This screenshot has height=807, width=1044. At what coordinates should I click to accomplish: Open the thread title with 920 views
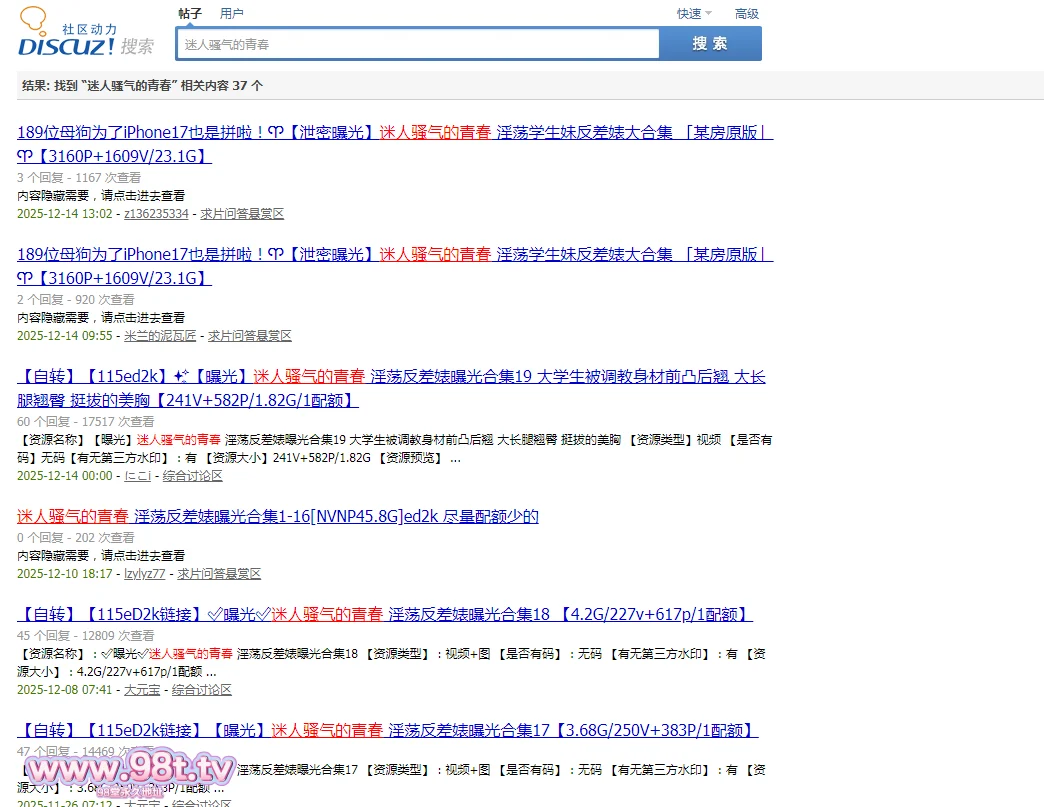[394, 255]
